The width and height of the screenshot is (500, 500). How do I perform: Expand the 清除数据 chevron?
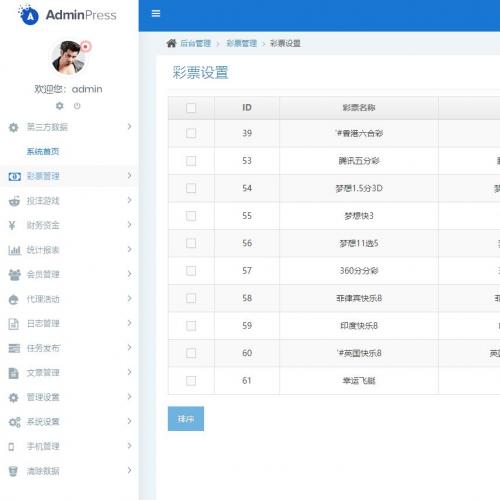click(130, 470)
